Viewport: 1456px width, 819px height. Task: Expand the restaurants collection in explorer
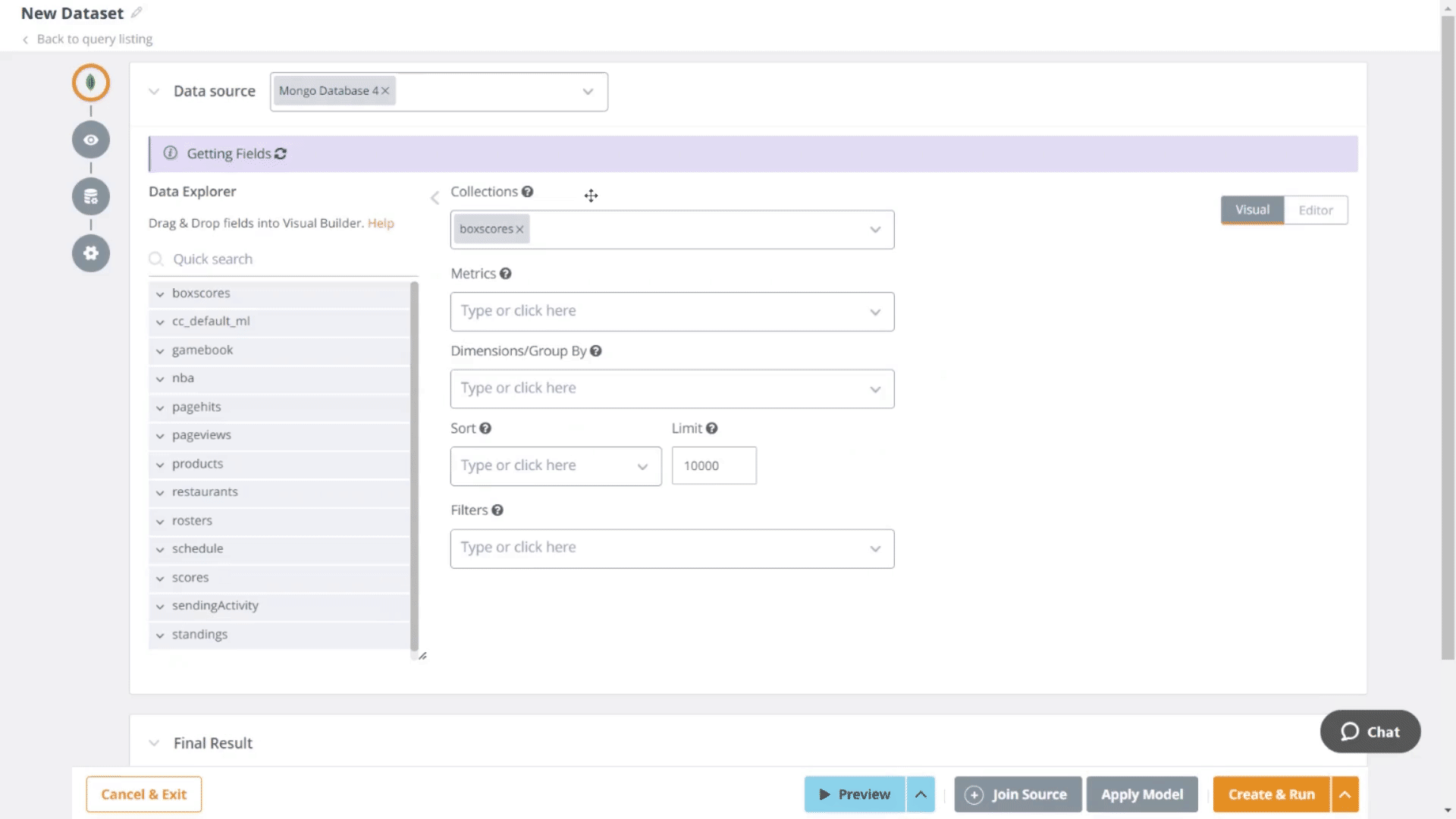tap(160, 493)
